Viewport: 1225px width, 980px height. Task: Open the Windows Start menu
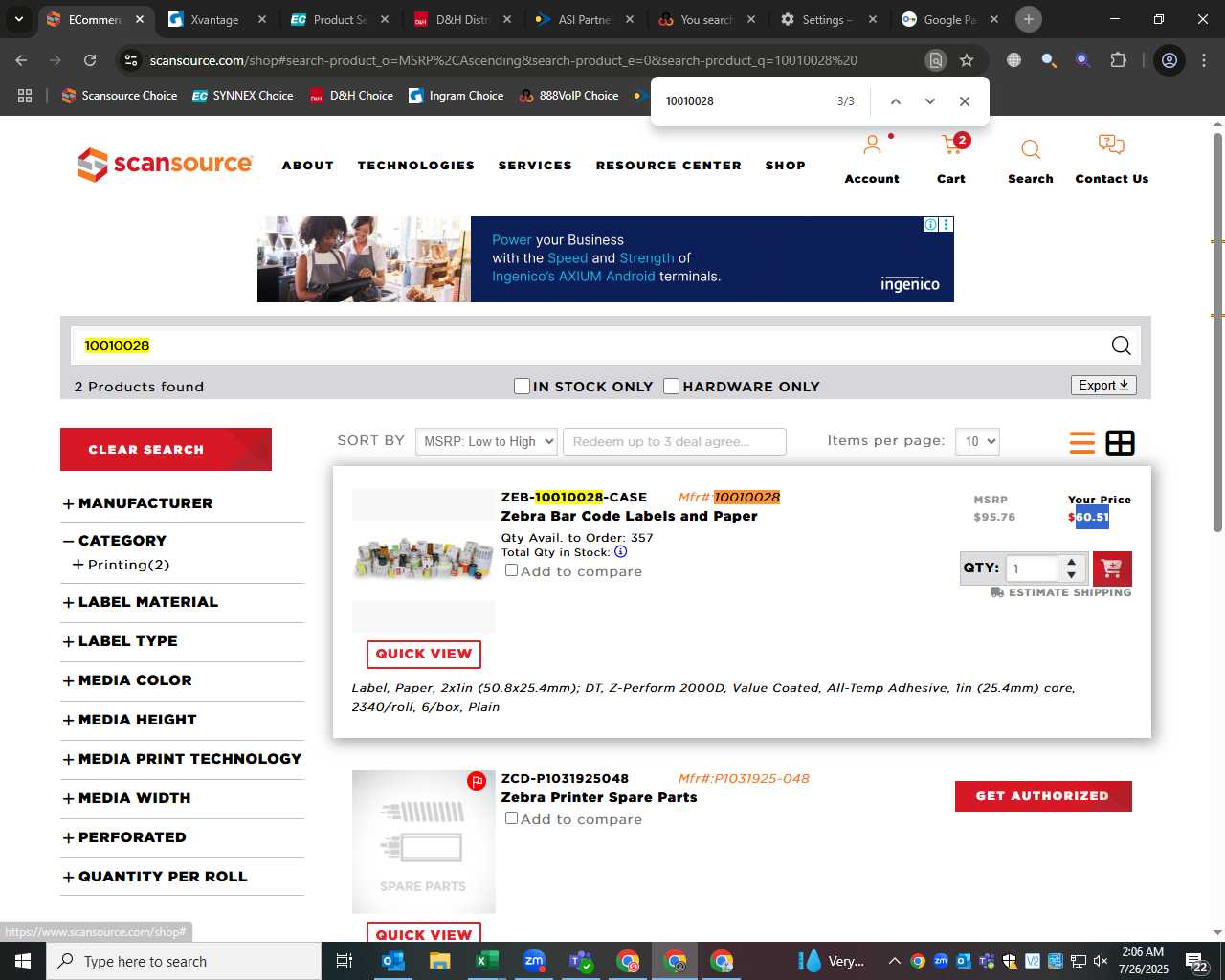(22, 961)
